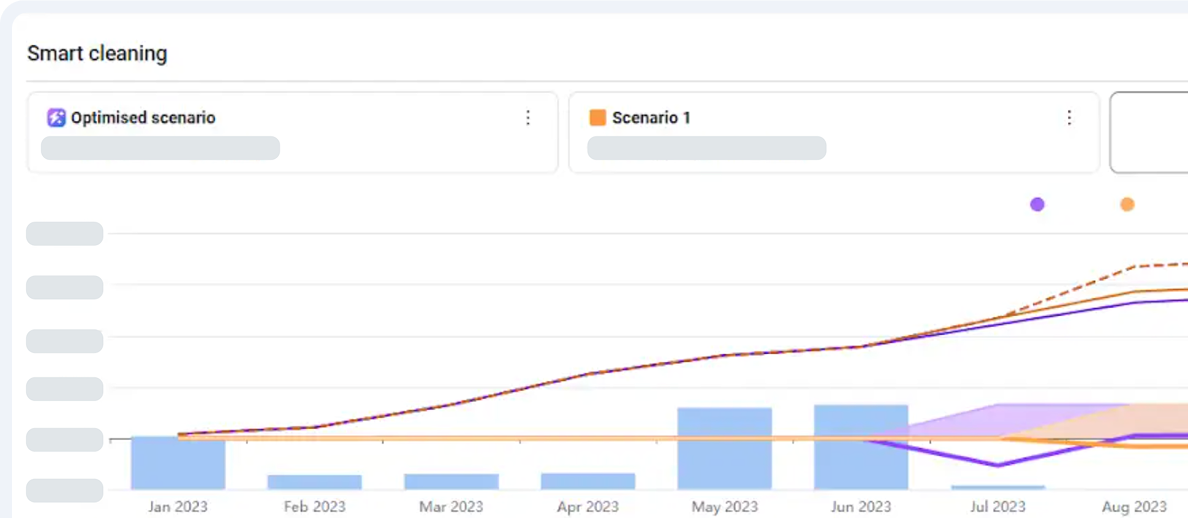This screenshot has height=518, width=1188.
Task: Open the Optimised scenario three-dot menu
Action: pos(528,117)
